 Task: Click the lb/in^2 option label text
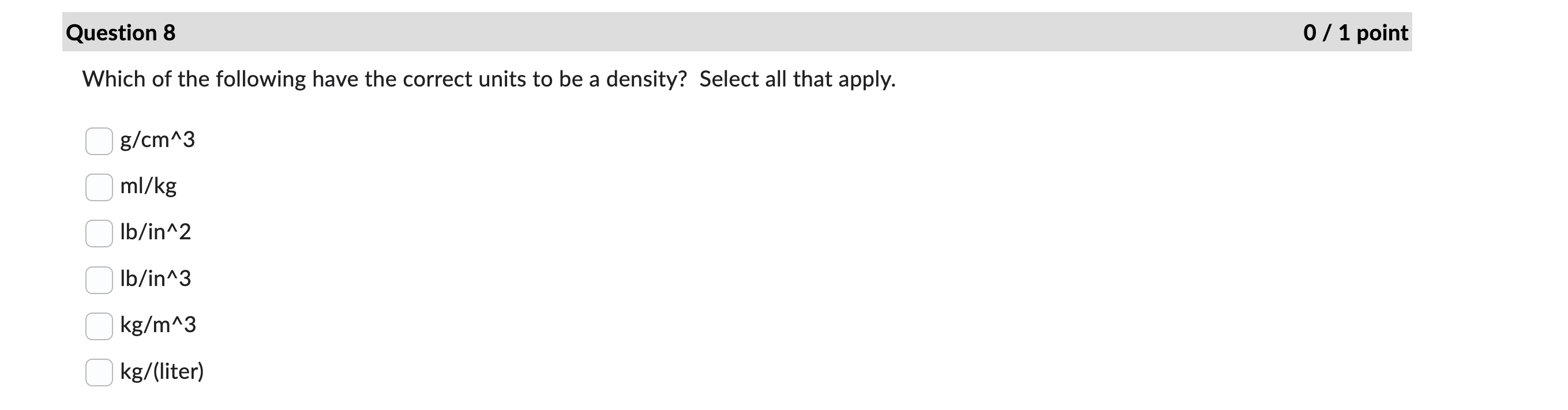tap(155, 232)
